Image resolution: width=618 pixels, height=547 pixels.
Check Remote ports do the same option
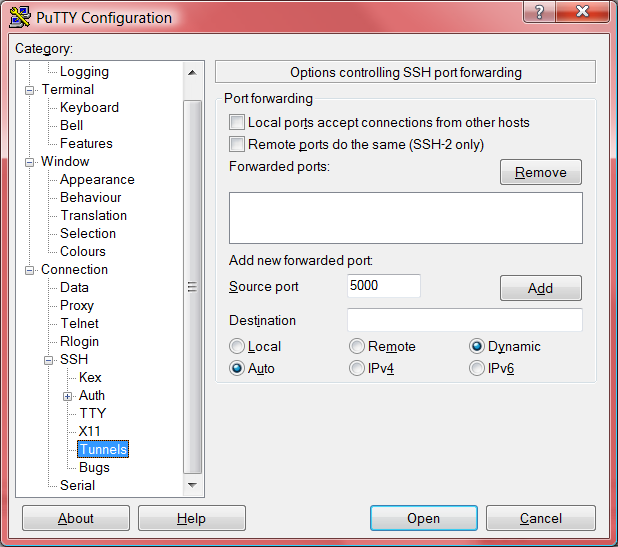click(x=237, y=144)
